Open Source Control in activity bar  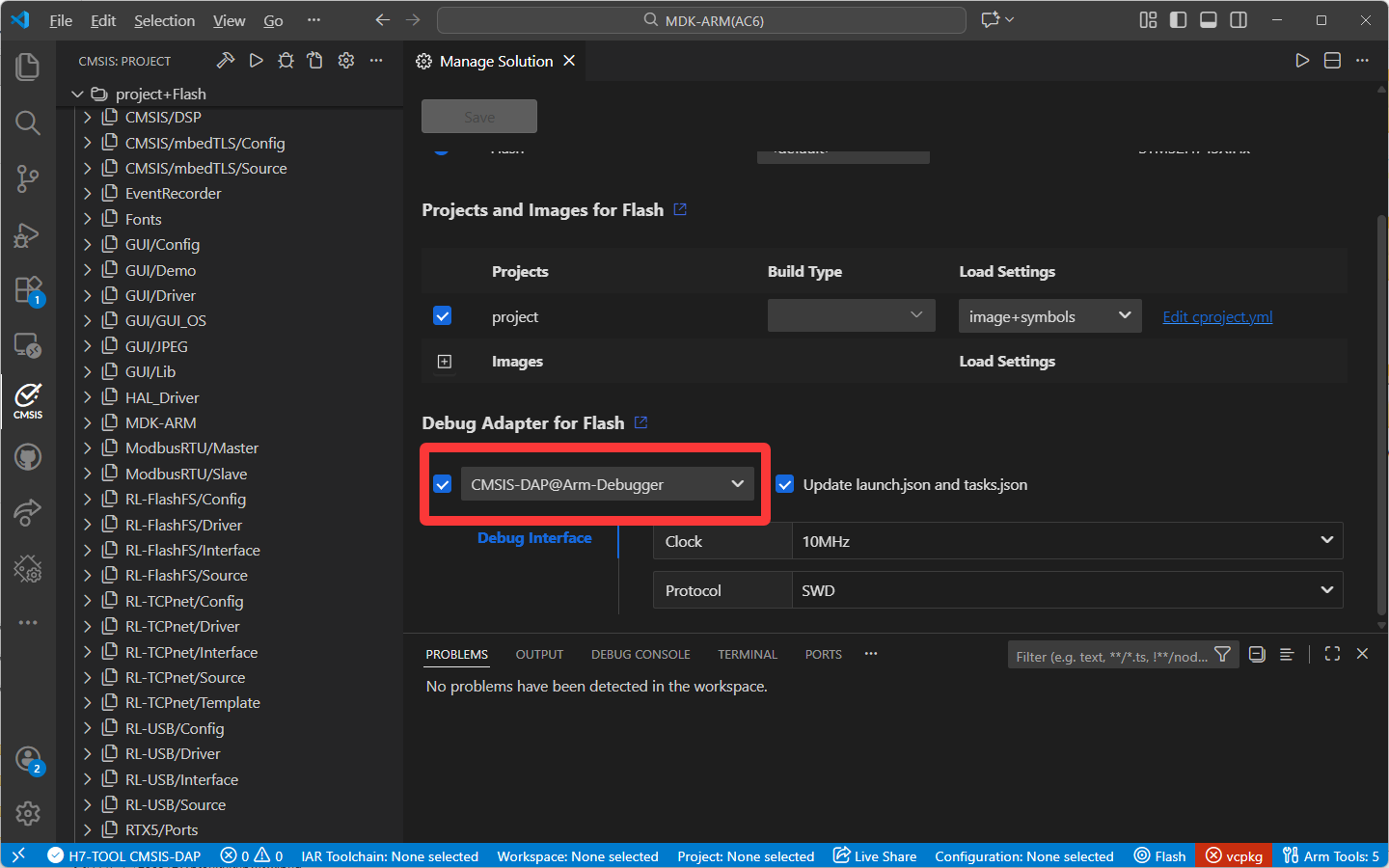tap(28, 178)
